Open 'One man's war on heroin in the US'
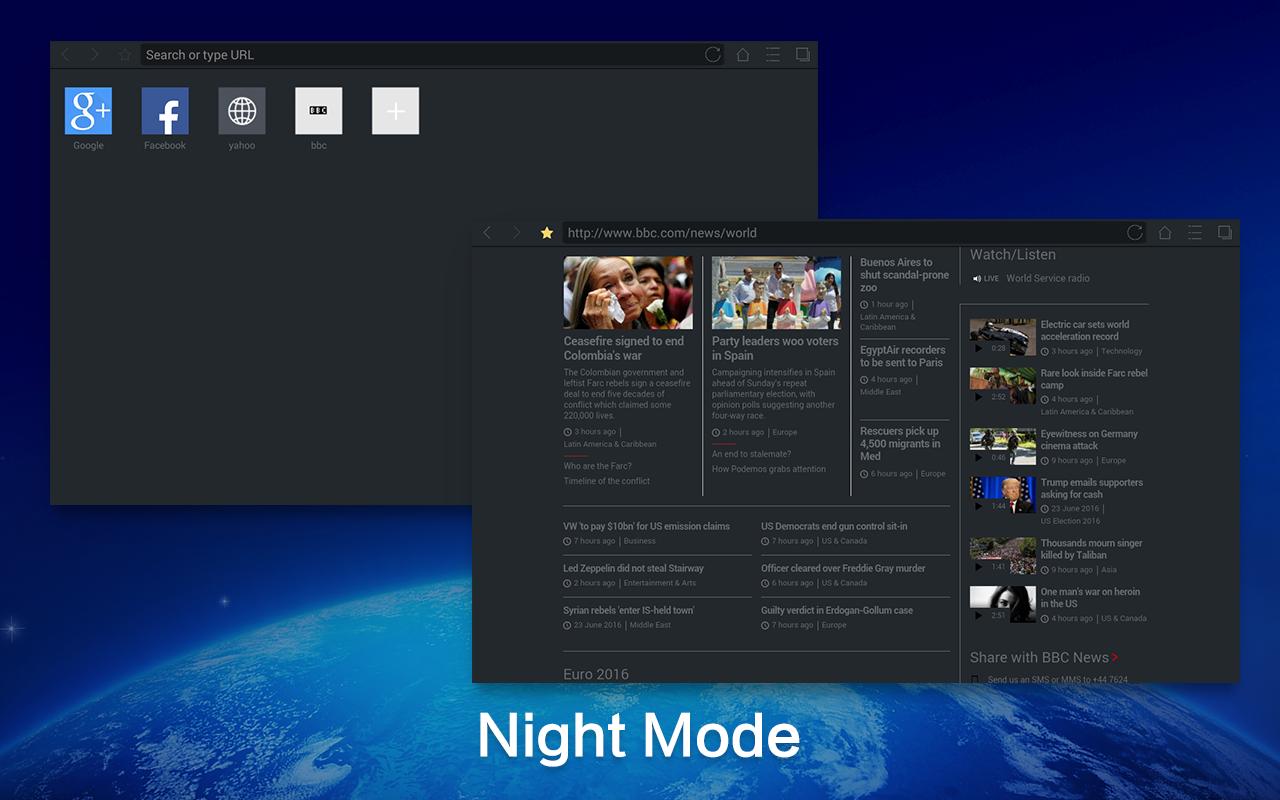The width and height of the screenshot is (1280, 800). (1090, 597)
